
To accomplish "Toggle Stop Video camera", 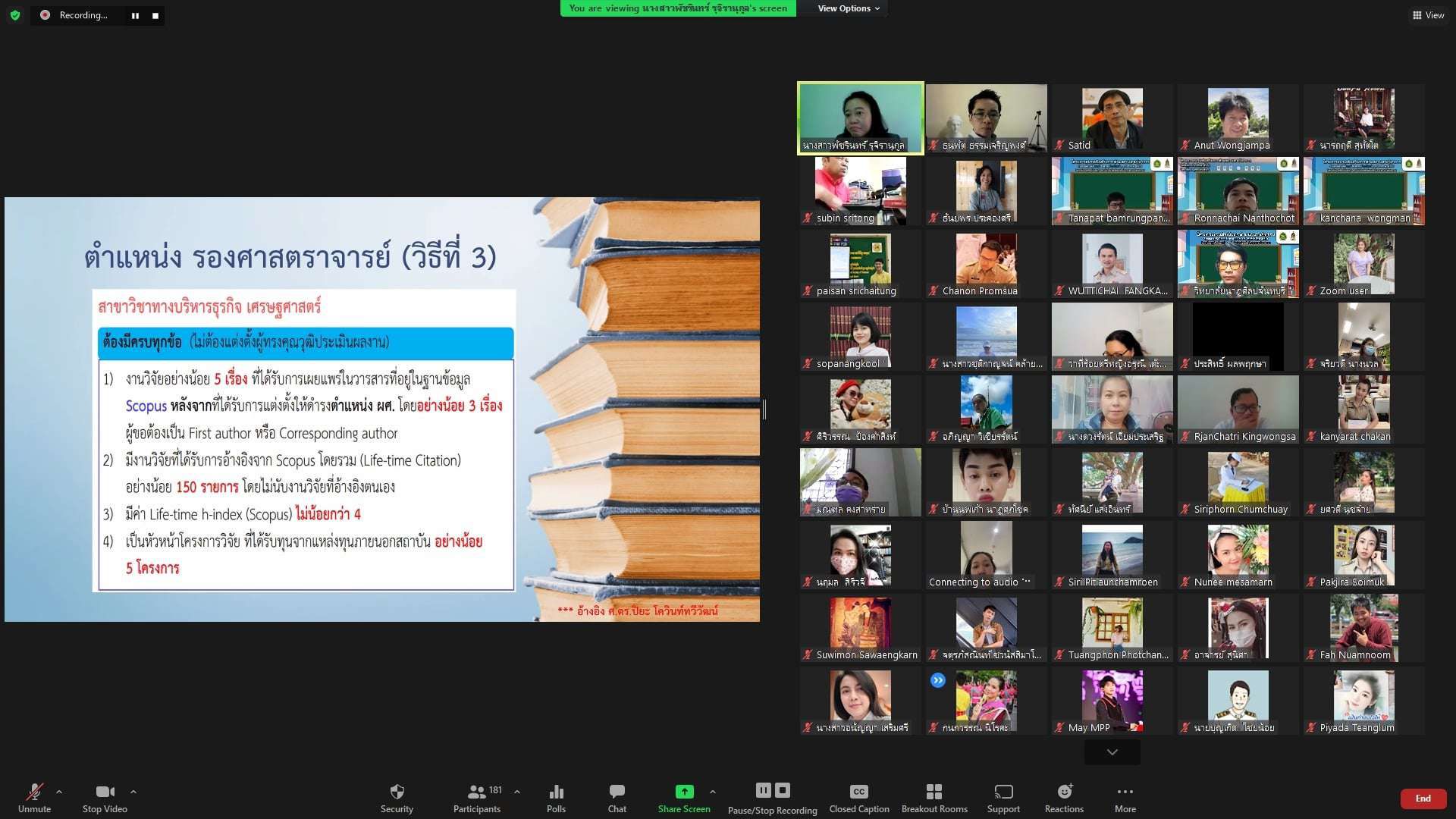I will coord(105,792).
